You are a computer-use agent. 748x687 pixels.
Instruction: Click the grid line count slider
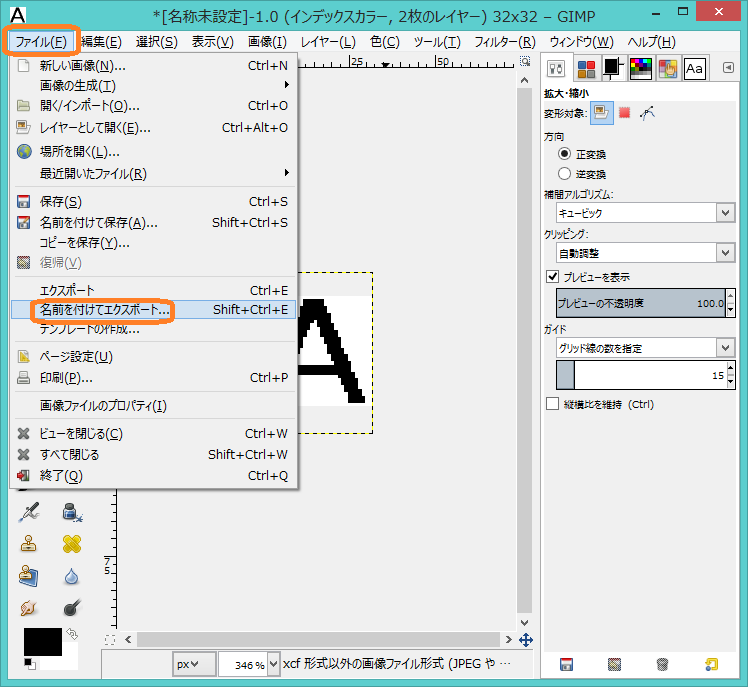pos(641,375)
